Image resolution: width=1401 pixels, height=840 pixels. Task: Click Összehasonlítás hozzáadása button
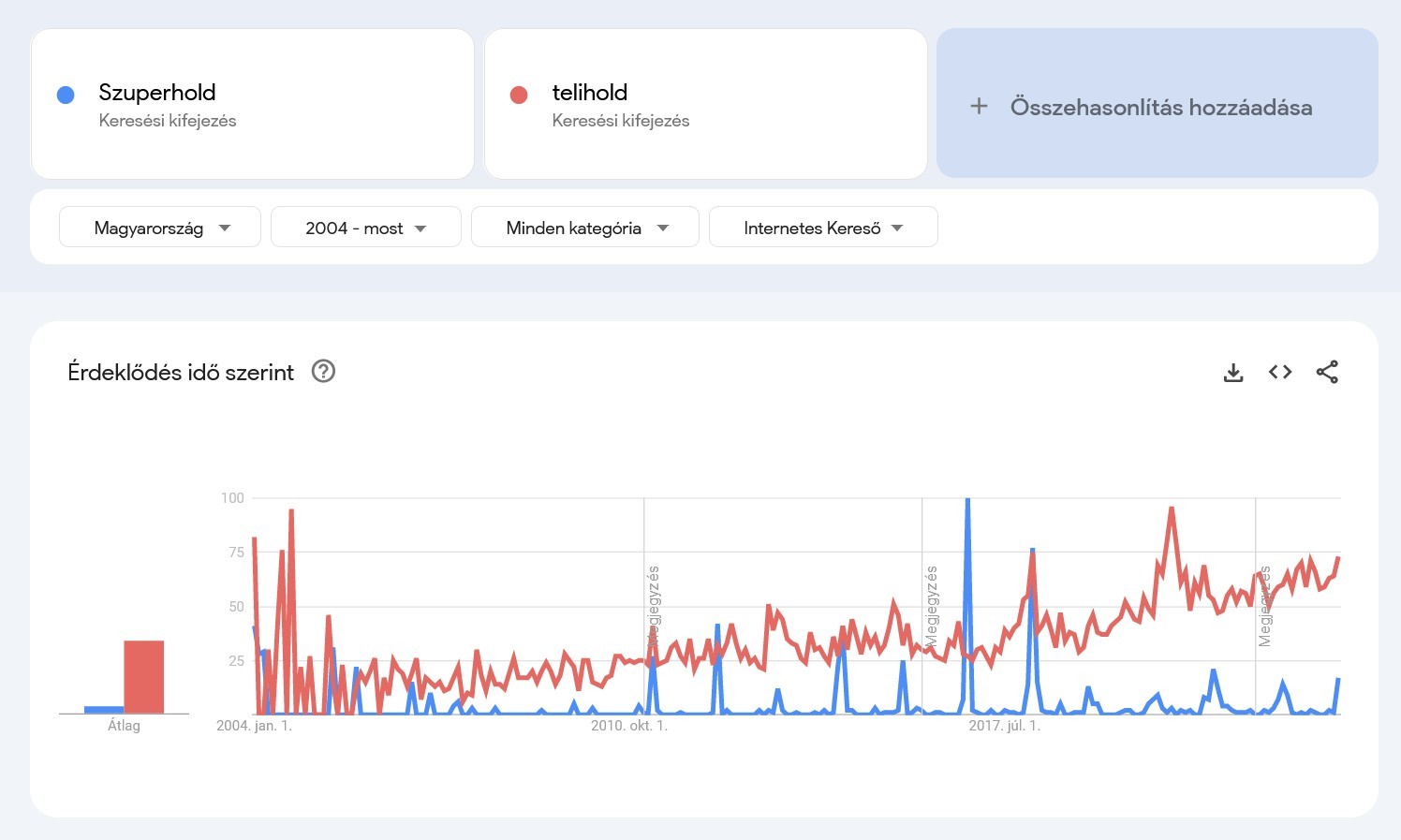click(1159, 107)
